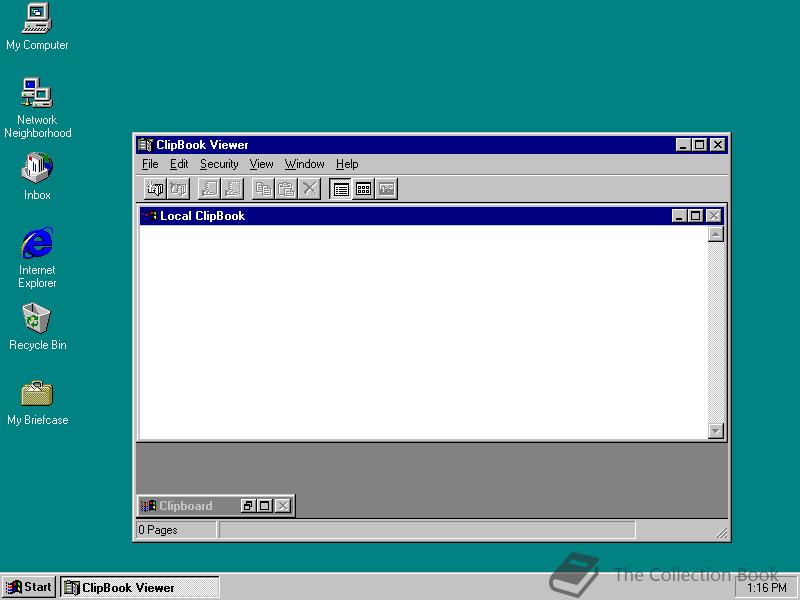This screenshot has width=800, height=600.
Task: Click the Start button
Action: [27, 587]
